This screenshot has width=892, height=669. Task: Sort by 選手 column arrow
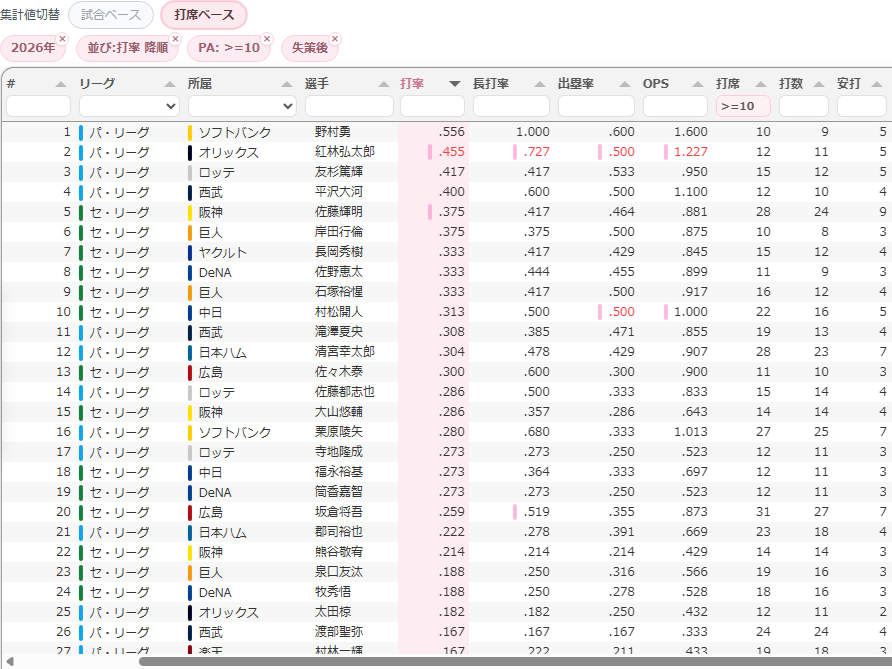click(x=384, y=84)
